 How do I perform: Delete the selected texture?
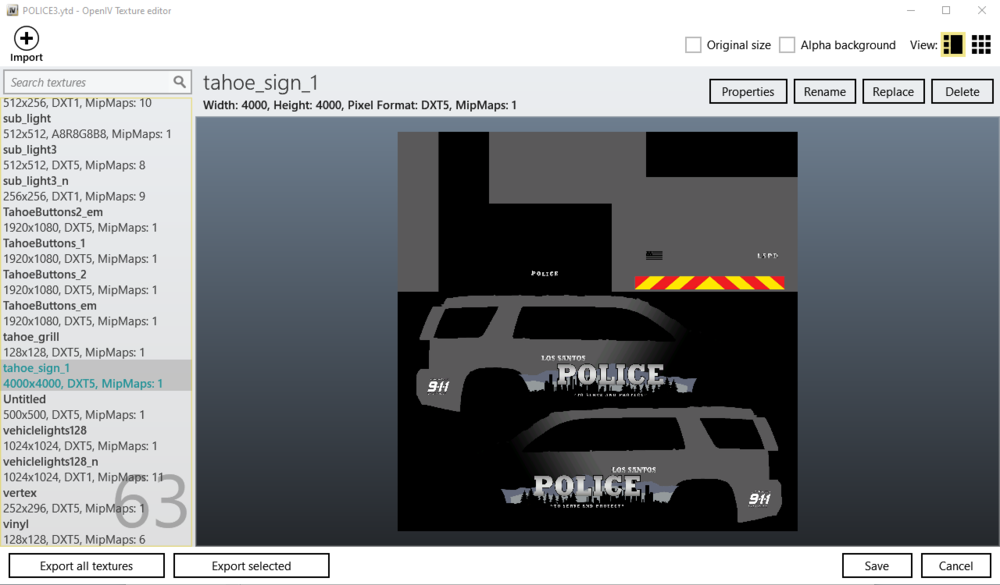962,91
